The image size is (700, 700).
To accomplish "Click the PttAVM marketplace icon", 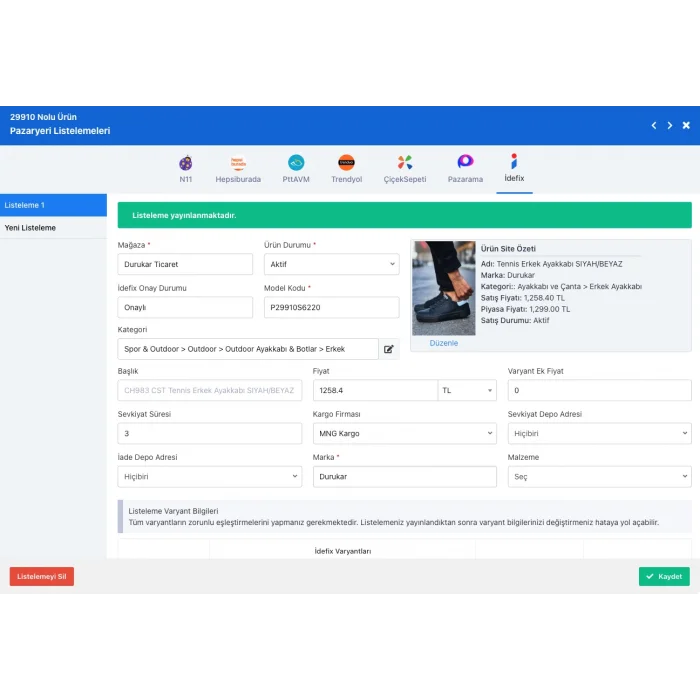I will pyautogui.click(x=296, y=163).
